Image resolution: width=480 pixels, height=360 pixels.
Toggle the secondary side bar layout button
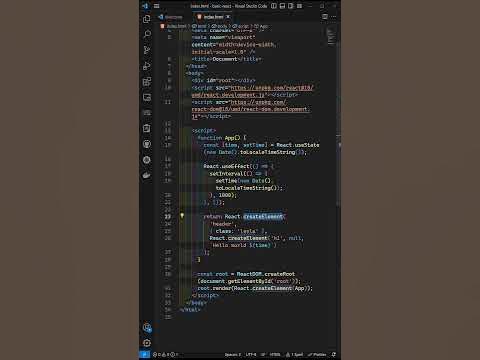point(291,6)
